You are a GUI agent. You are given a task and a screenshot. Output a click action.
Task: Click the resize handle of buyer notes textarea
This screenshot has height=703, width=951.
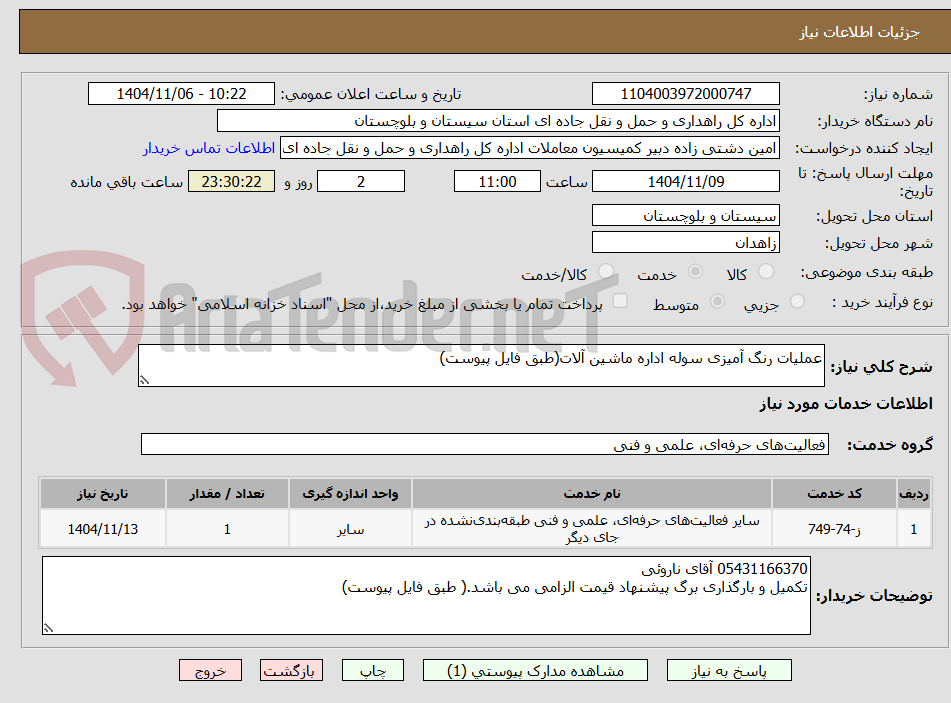pyautogui.click(x=49, y=628)
